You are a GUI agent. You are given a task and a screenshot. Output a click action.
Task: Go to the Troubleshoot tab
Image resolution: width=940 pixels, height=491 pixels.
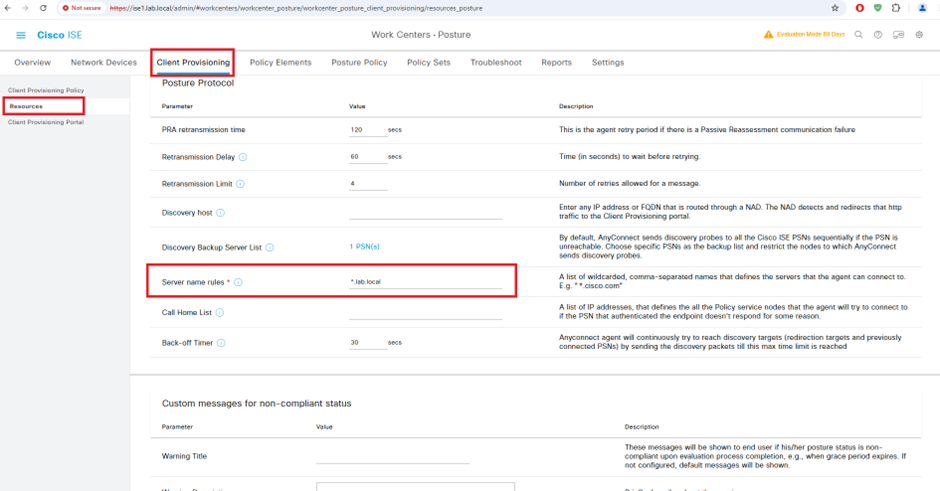tap(496, 62)
